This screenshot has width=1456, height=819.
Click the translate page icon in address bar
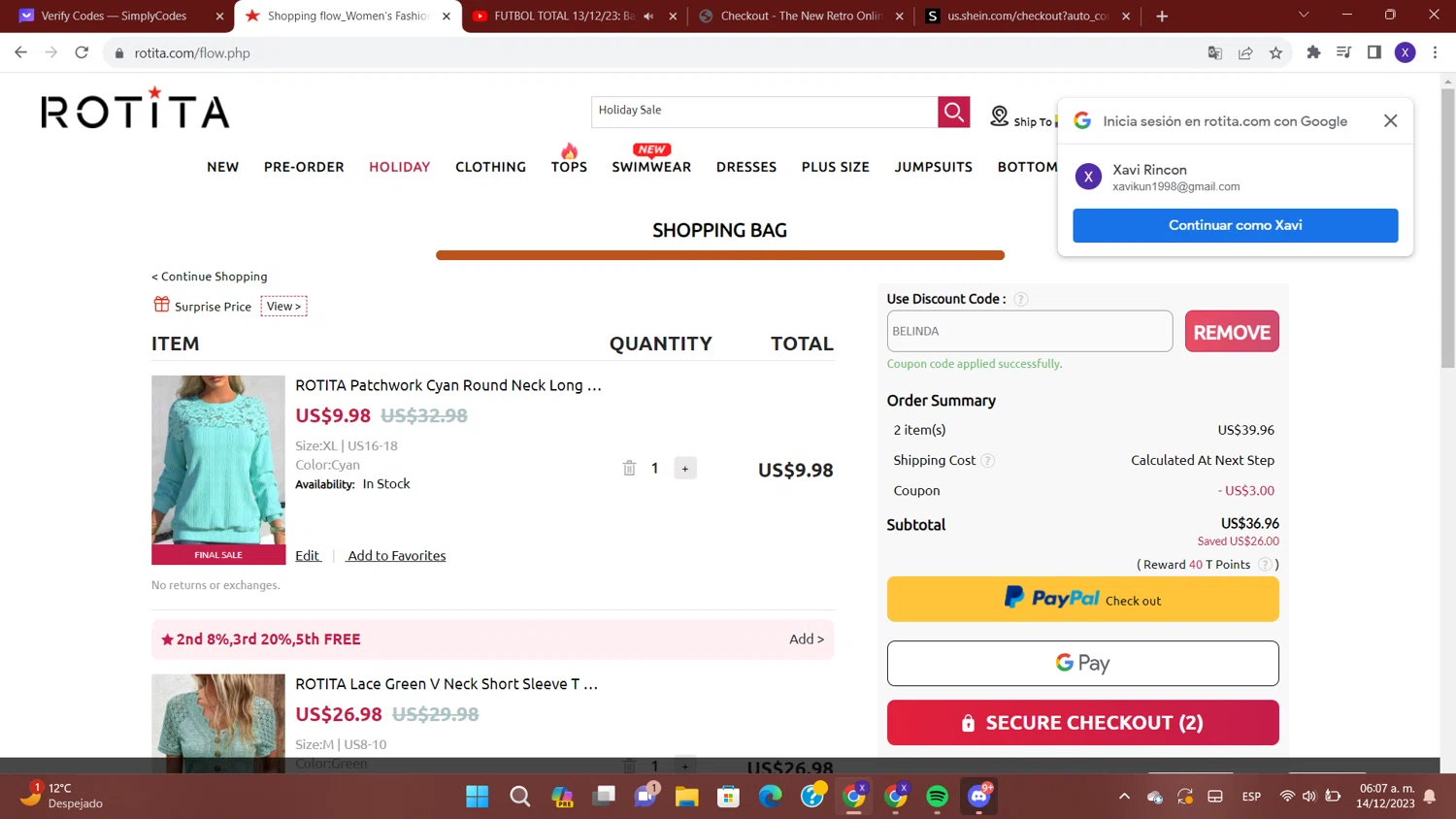[x=1214, y=52]
